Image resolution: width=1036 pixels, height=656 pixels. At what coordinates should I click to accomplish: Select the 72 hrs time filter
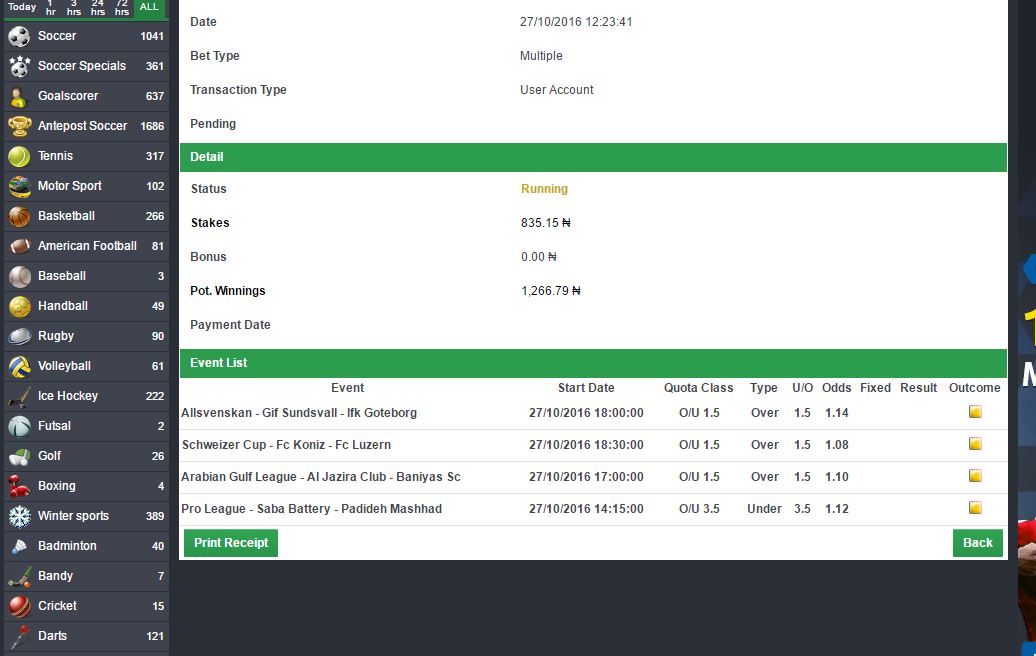122,7
